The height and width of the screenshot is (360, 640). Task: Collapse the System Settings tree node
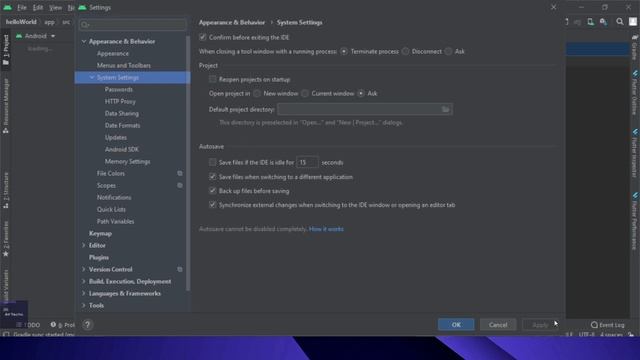click(92, 77)
